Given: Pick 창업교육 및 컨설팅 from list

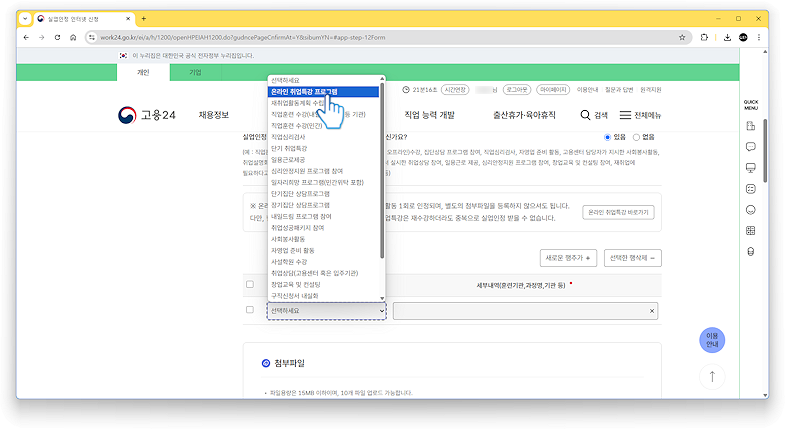Looking at the screenshot, I should tap(323, 285).
